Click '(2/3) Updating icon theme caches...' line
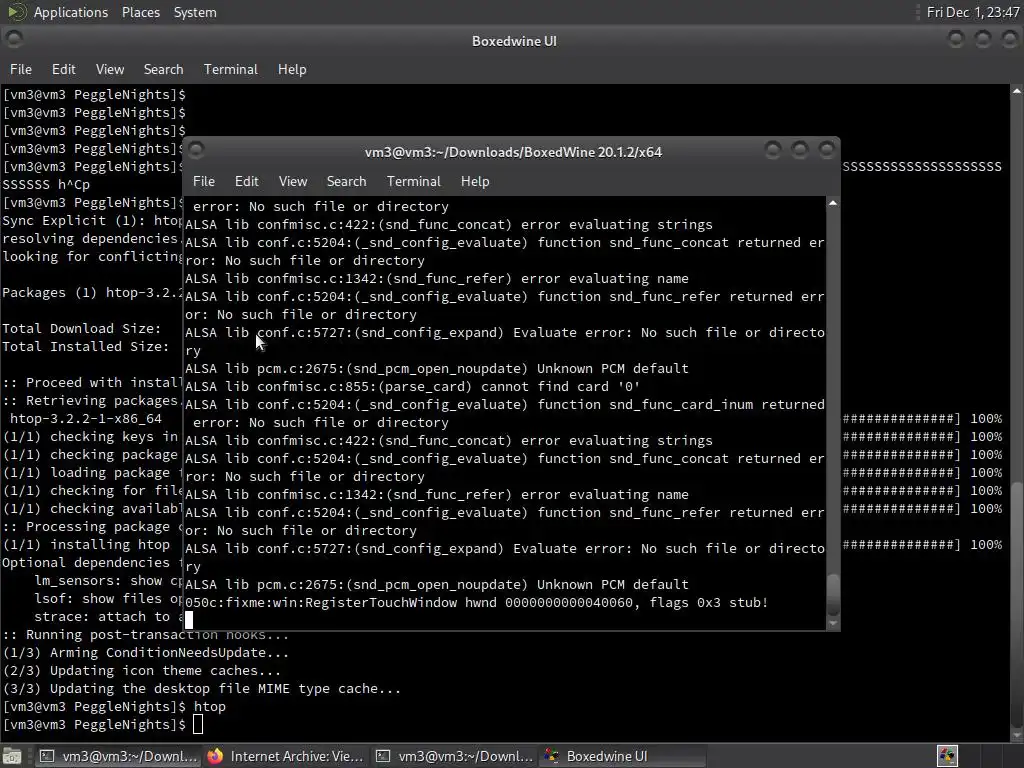 tap(142, 671)
